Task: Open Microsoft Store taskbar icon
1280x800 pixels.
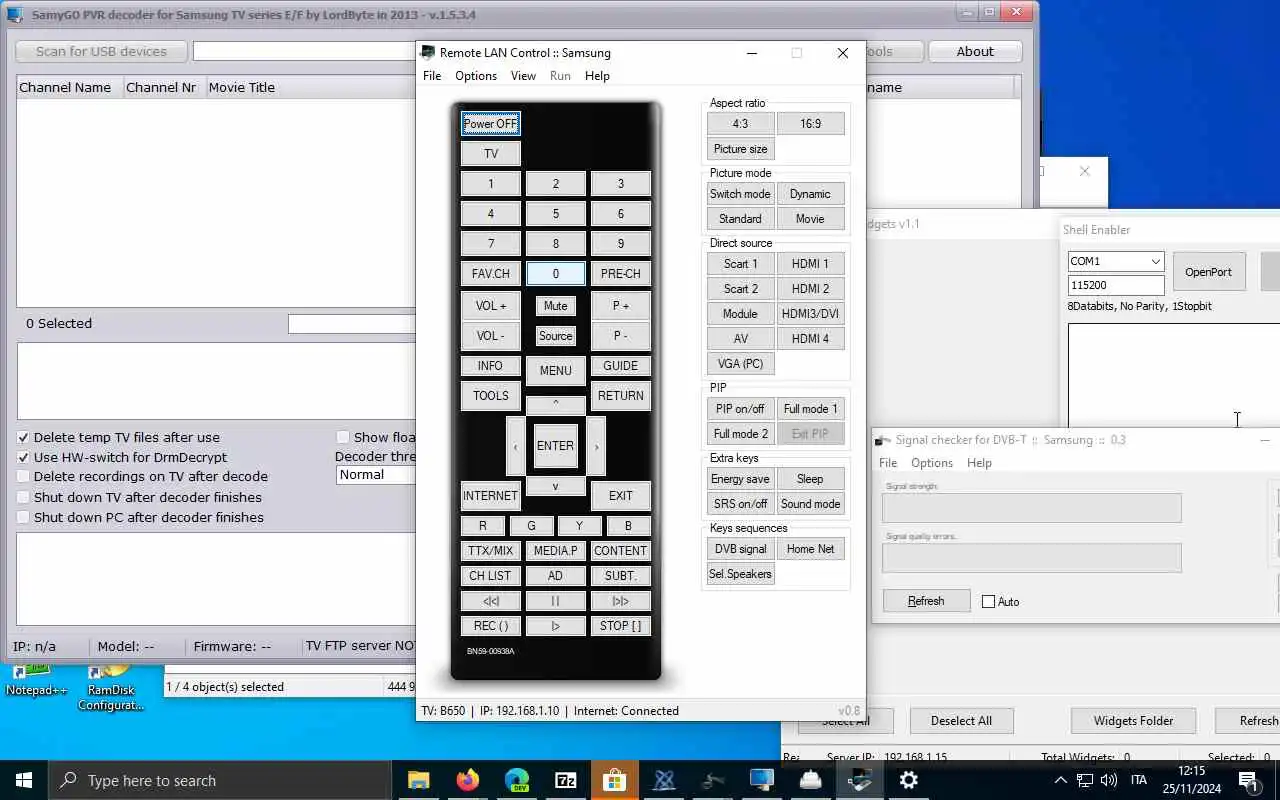Action: coord(614,780)
